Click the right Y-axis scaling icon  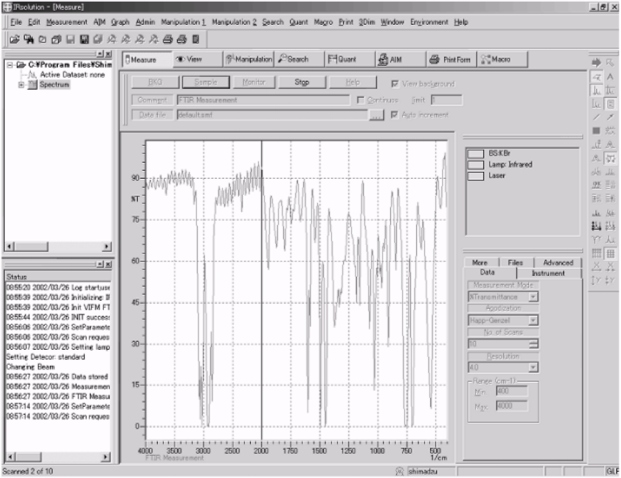tap(610, 280)
